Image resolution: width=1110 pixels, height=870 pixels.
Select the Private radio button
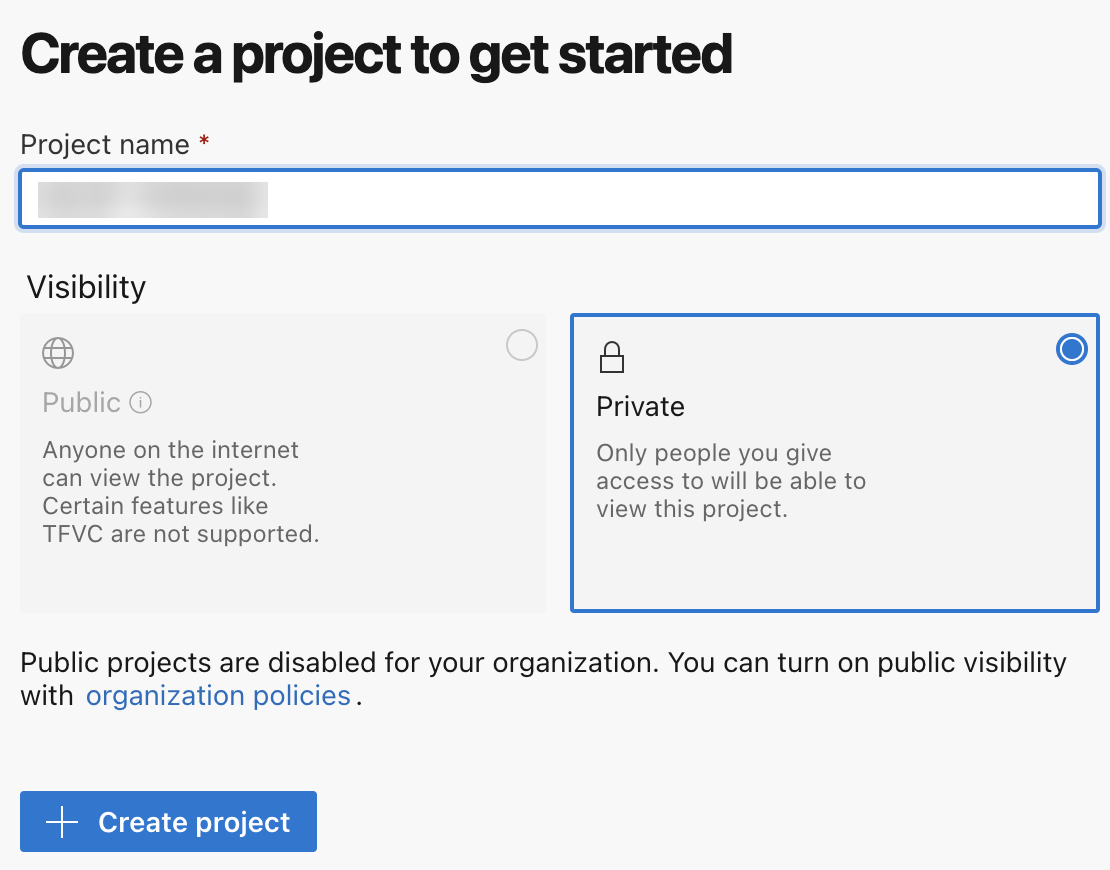pyautogui.click(x=1071, y=349)
